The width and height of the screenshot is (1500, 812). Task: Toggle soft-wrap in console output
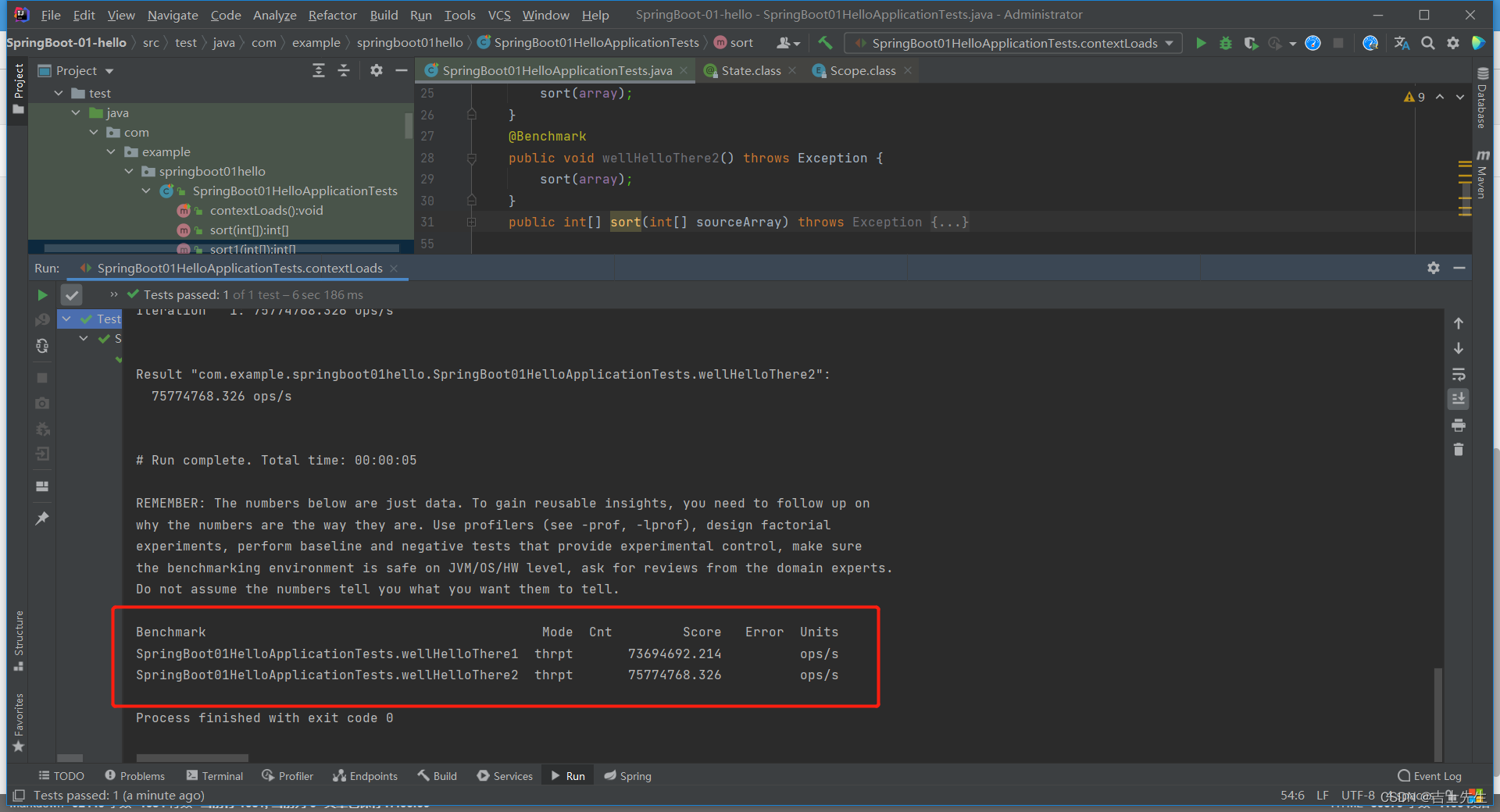(x=1459, y=374)
